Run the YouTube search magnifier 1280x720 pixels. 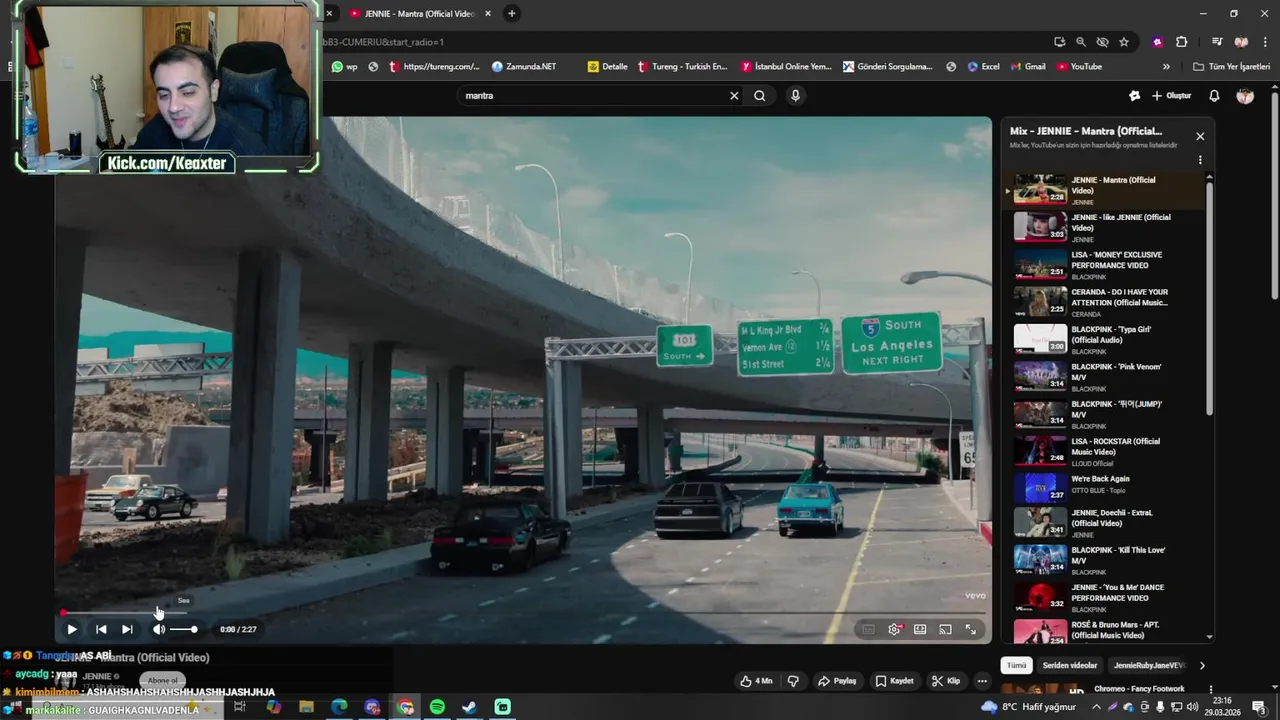[x=760, y=96]
